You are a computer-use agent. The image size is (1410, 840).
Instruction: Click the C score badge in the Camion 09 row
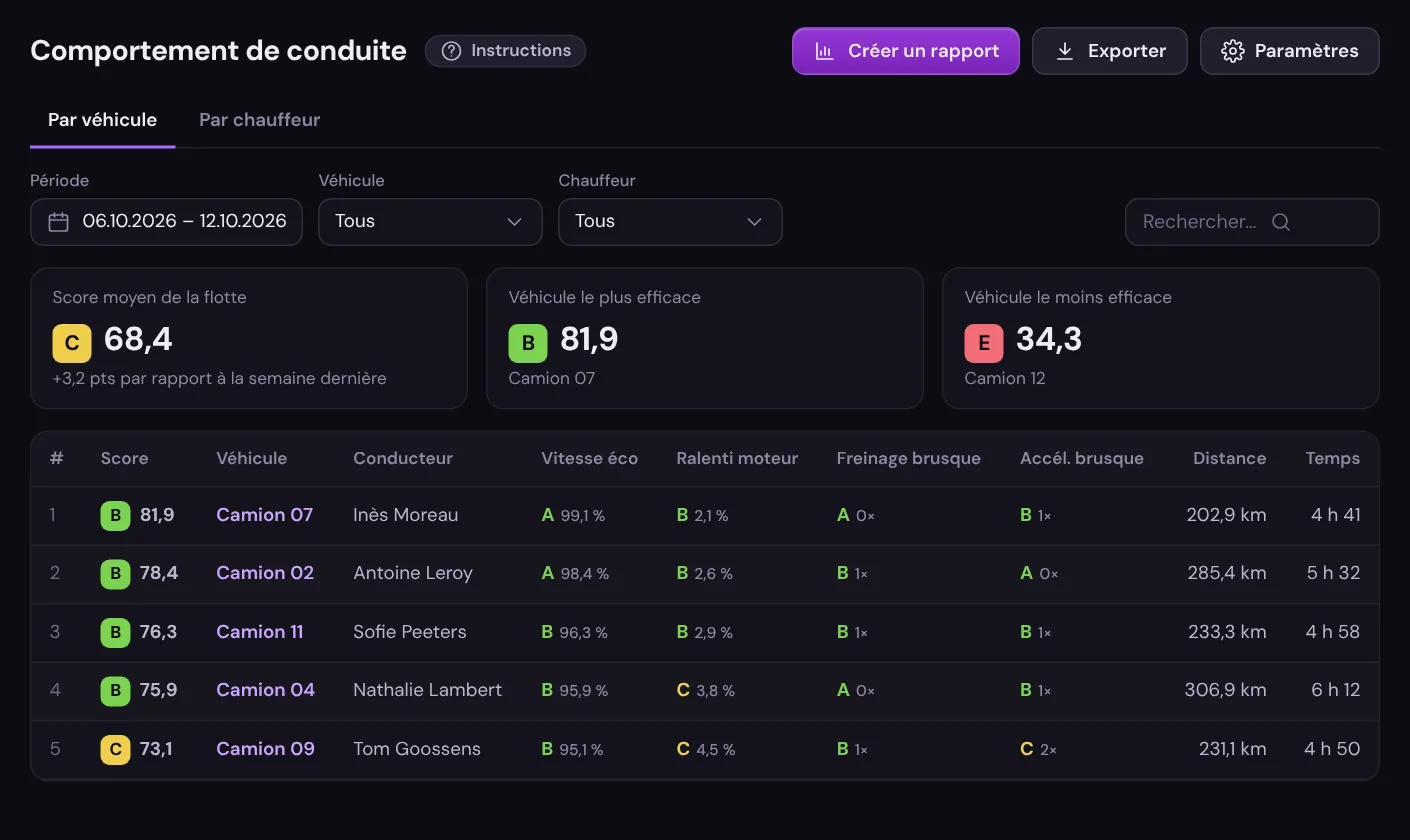coord(115,749)
